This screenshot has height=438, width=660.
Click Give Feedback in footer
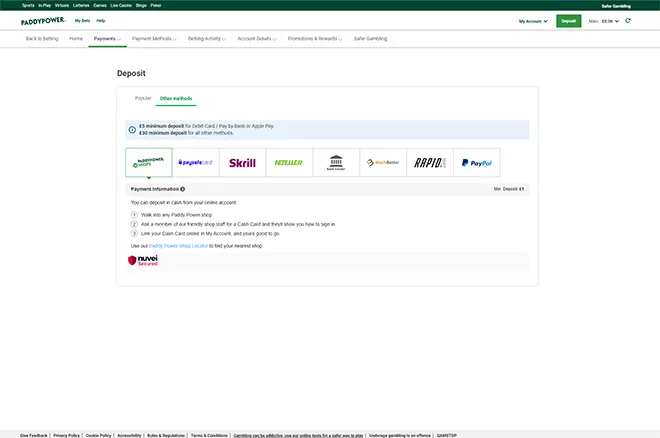tap(34, 435)
